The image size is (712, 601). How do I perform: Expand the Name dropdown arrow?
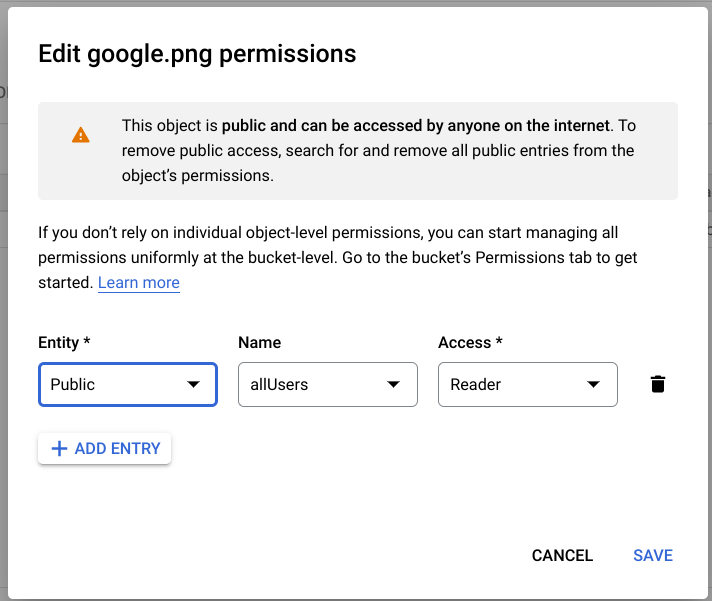click(393, 384)
